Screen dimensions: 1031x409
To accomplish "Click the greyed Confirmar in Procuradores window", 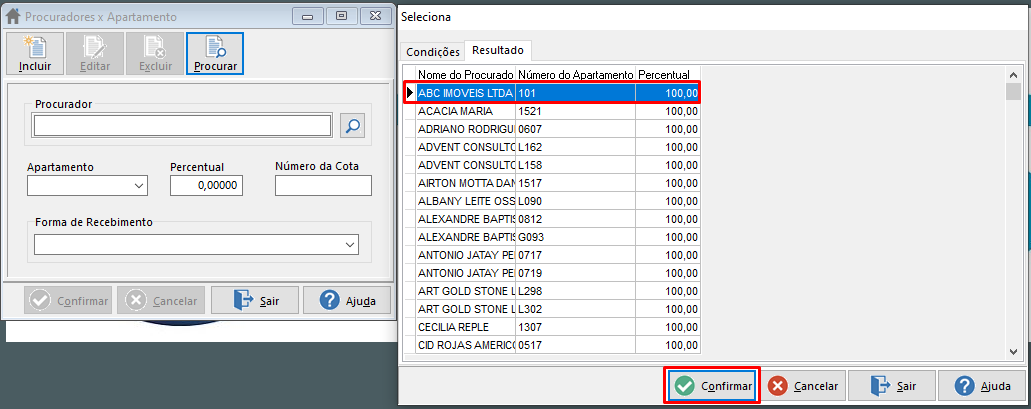I will pyautogui.click(x=69, y=301).
